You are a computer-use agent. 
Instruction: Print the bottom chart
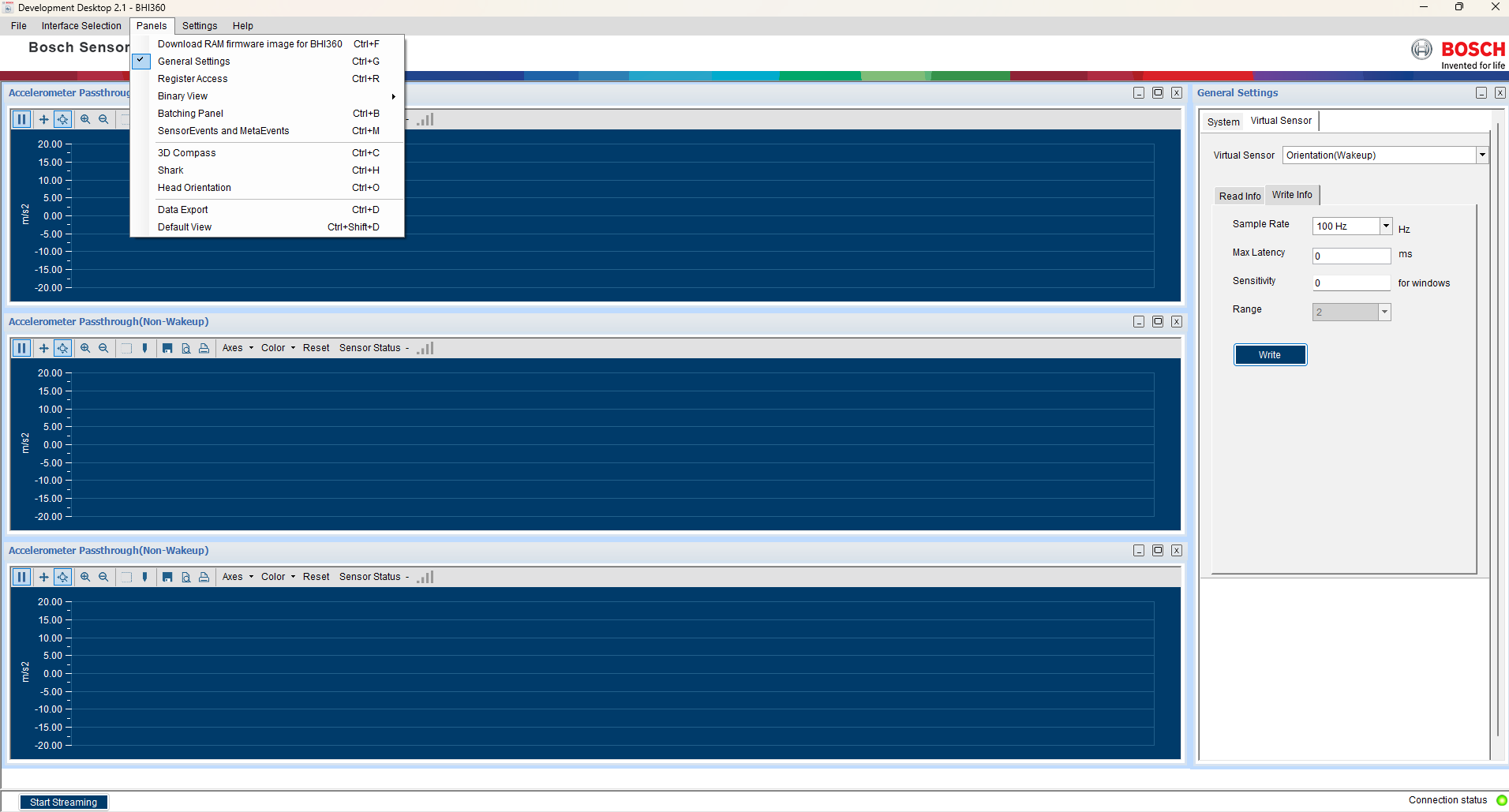tap(204, 577)
